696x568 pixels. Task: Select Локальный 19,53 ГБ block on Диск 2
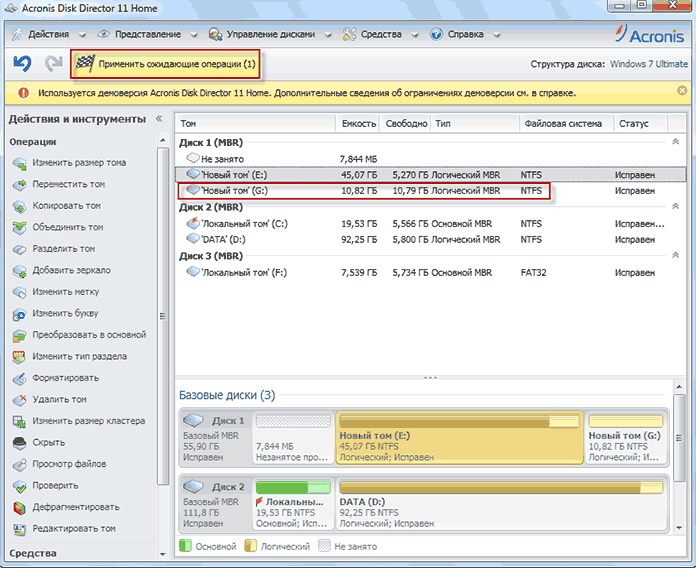(293, 504)
